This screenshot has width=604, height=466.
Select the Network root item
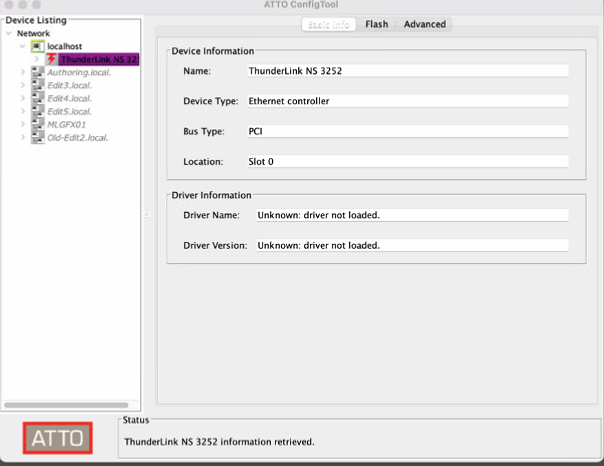coord(34,34)
